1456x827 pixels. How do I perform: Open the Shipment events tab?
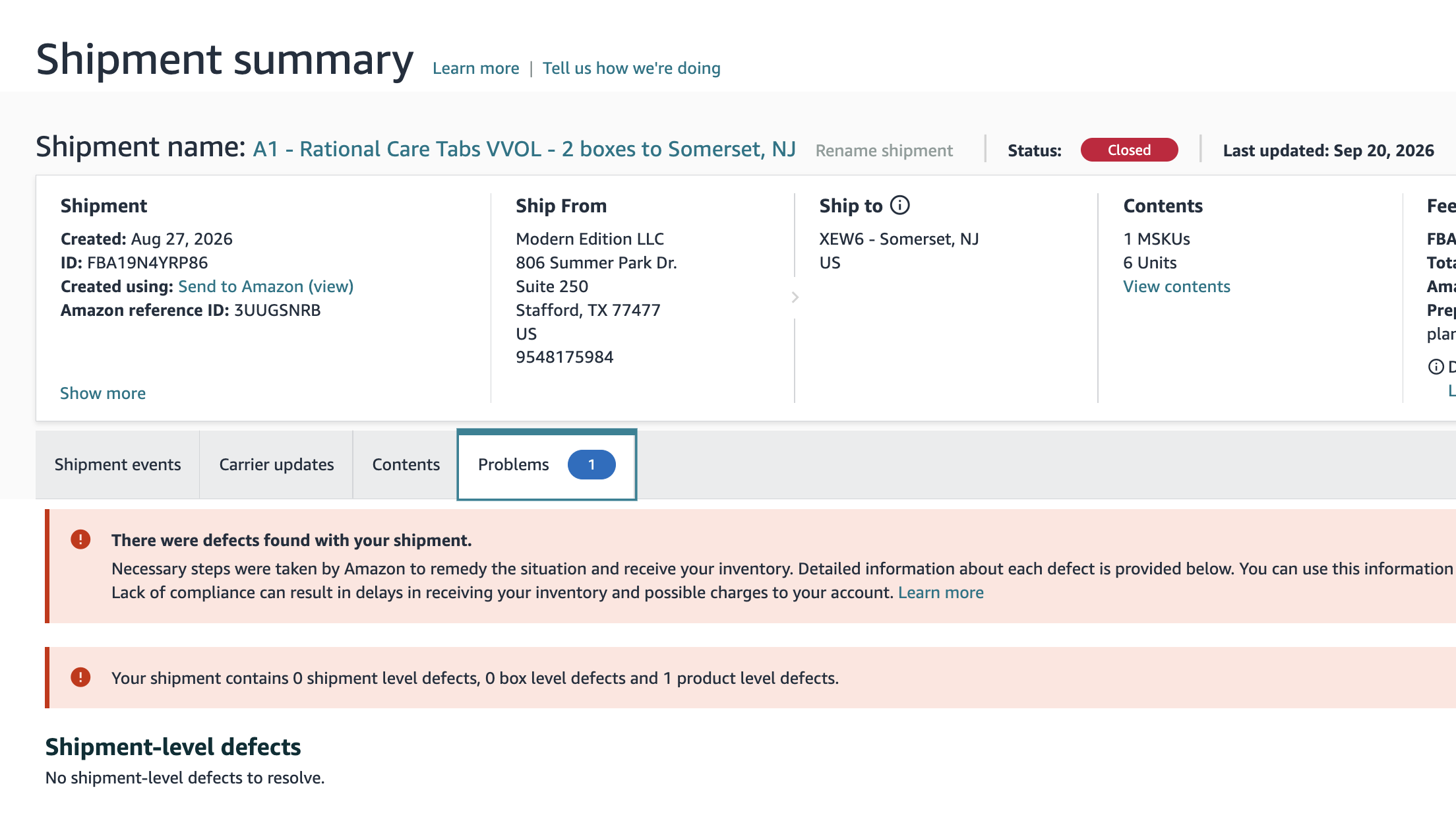click(x=117, y=465)
